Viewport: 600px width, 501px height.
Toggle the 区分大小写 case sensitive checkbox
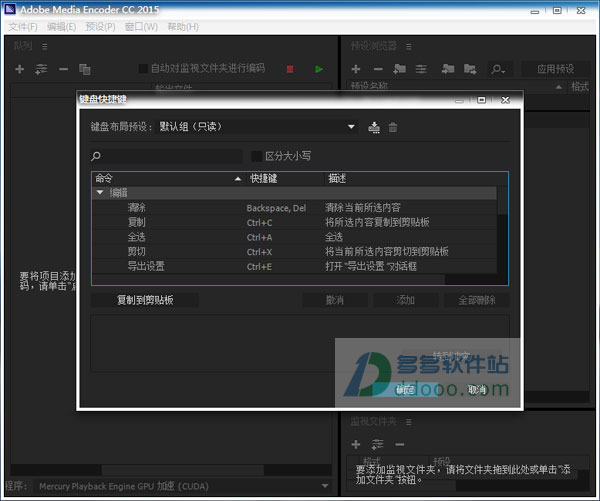(x=256, y=156)
